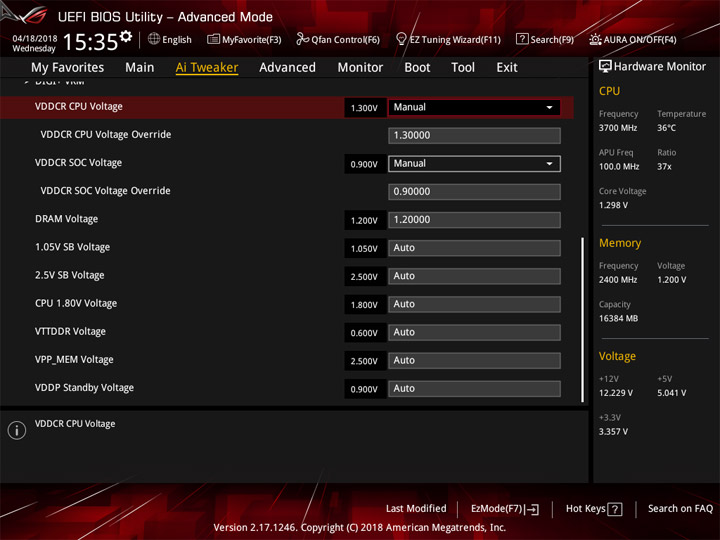Screen dimensions: 720x540
Task: Click the 0.600V current value box
Action: [365, 333]
